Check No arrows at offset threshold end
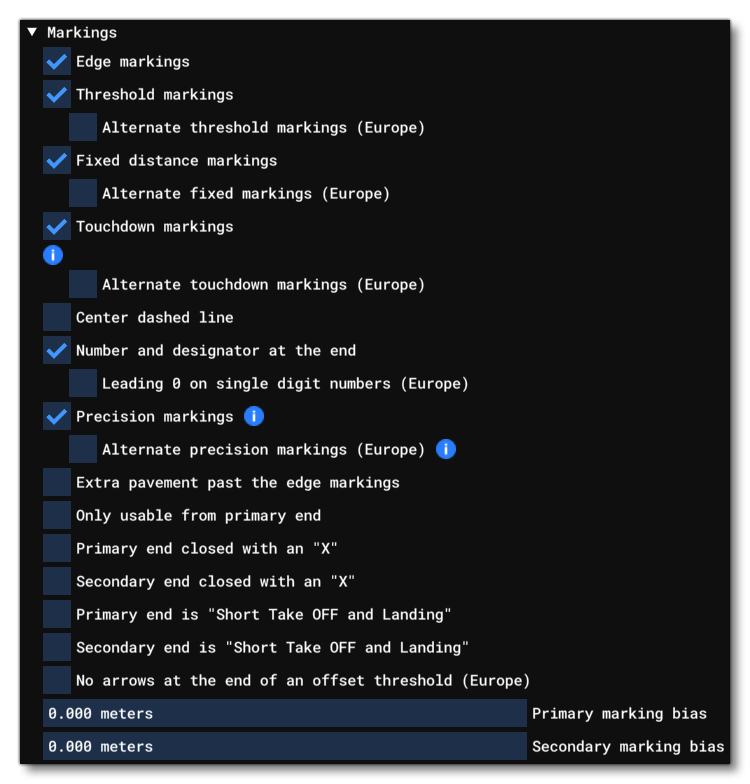The height and width of the screenshot is (784, 750). click(57, 681)
